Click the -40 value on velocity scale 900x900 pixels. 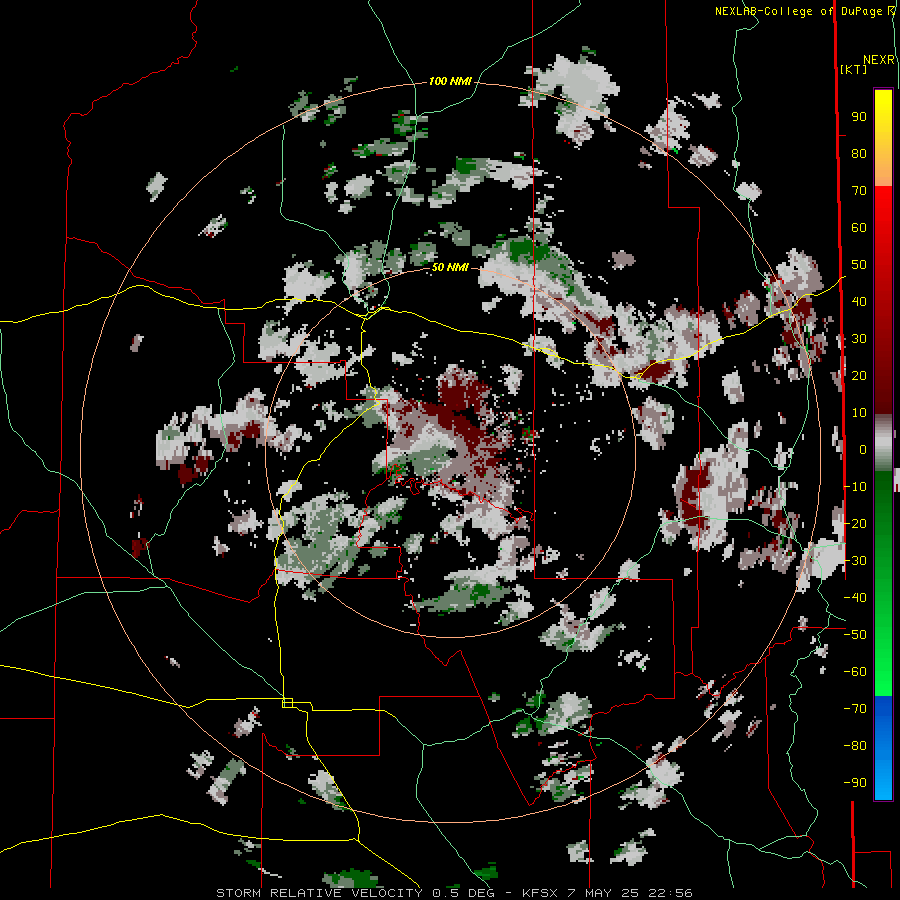click(x=855, y=598)
